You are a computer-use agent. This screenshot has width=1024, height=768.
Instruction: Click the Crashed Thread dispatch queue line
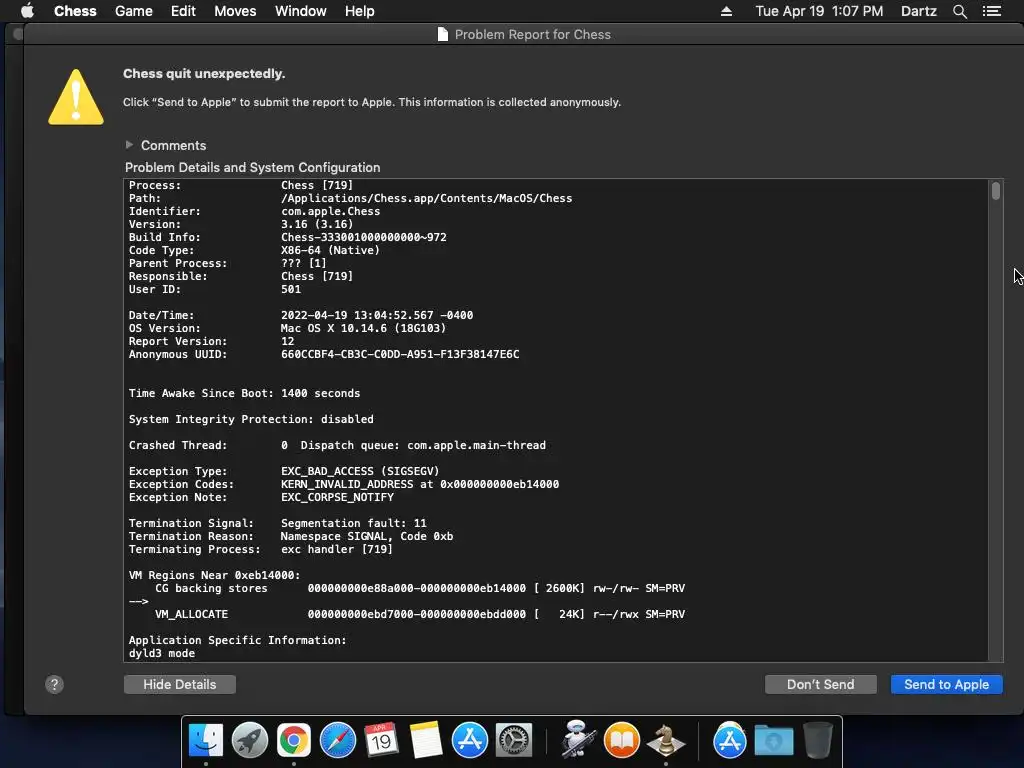pos(337,445)
